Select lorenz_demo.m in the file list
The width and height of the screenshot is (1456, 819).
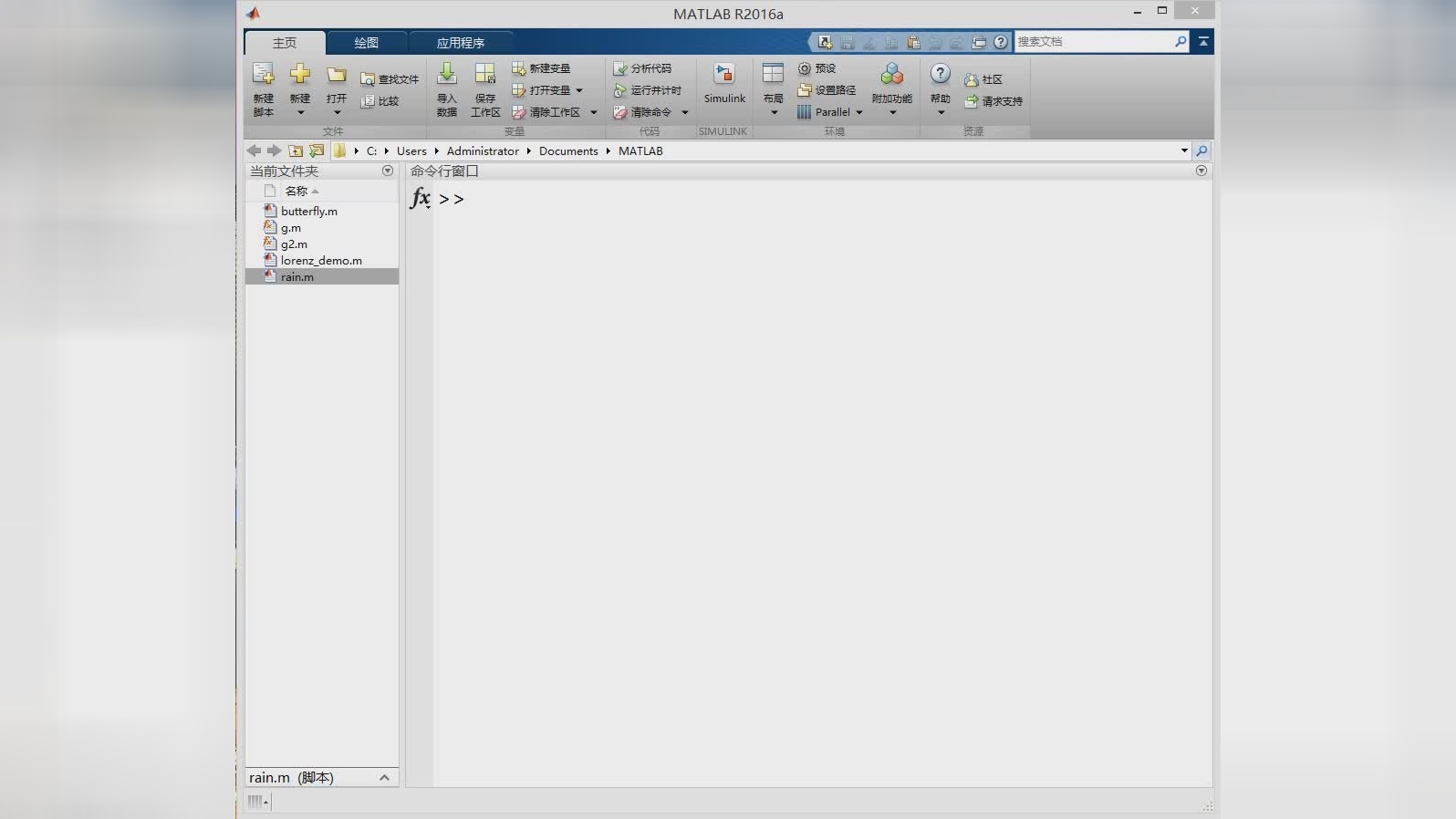(322, 260)
